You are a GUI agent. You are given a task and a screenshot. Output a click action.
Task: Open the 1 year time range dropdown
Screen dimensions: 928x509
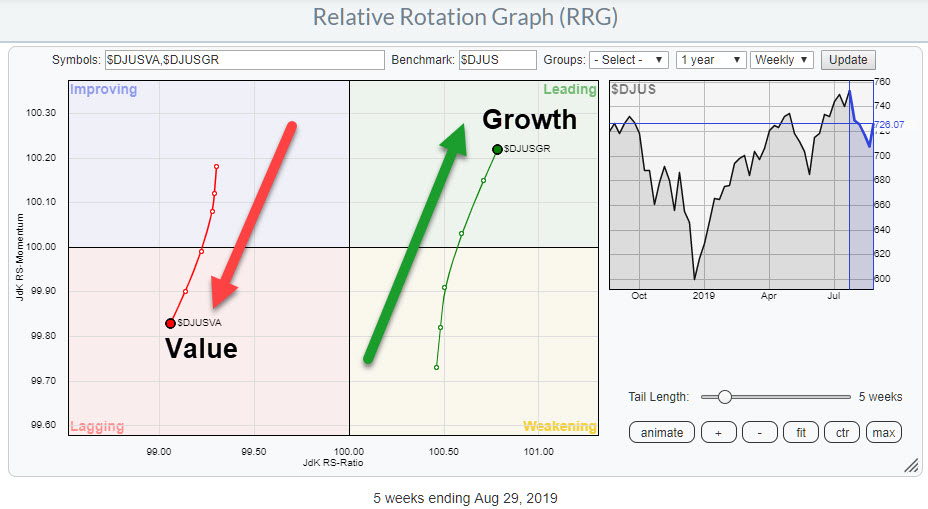[710, 60]
